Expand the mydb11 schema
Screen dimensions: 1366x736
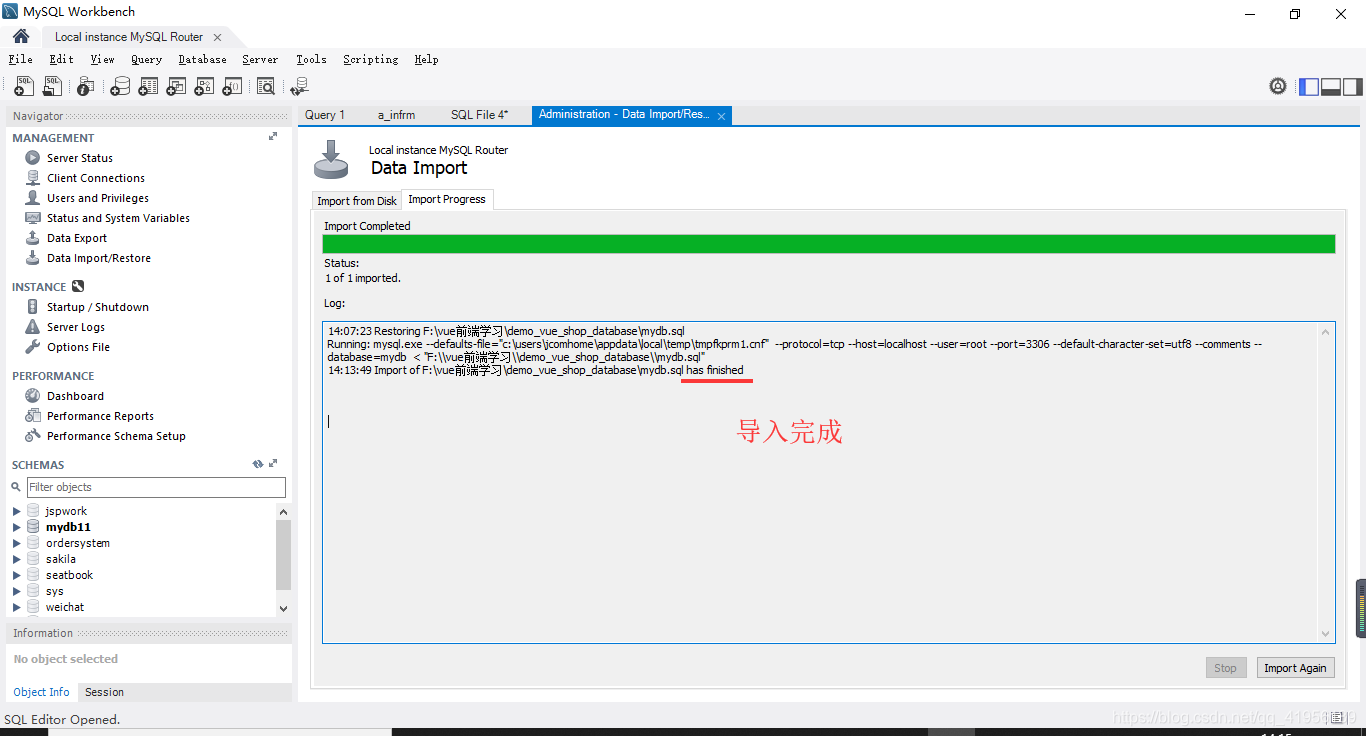click(17, 527)
